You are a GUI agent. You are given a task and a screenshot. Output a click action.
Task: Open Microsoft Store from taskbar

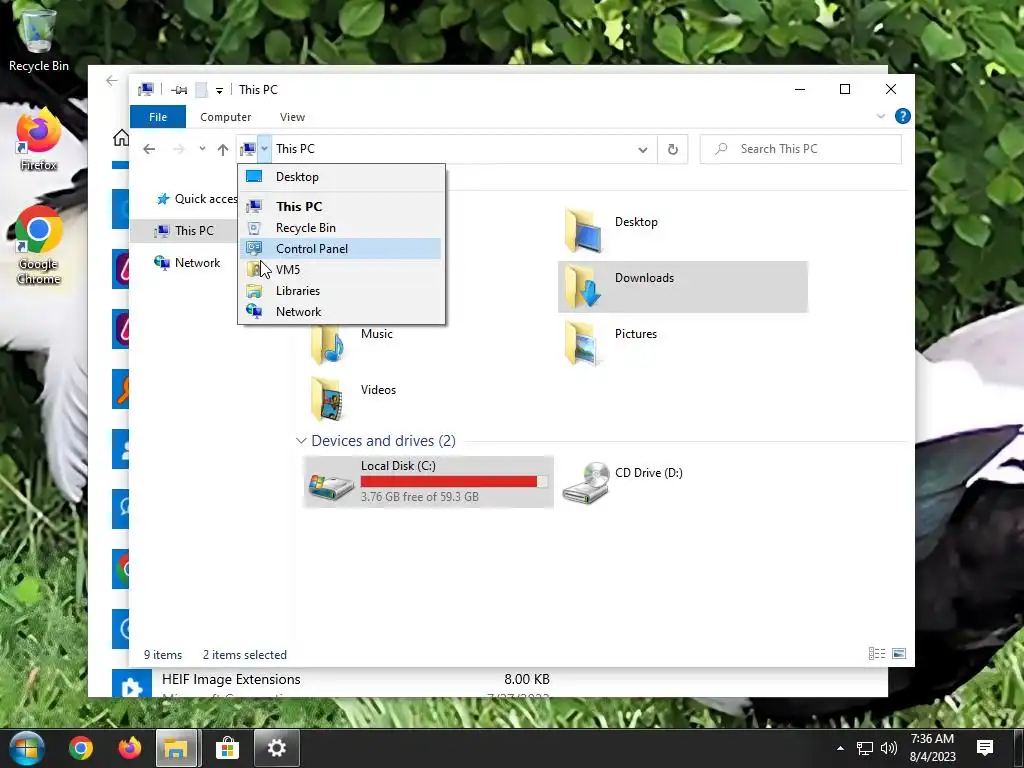point(227,748)
